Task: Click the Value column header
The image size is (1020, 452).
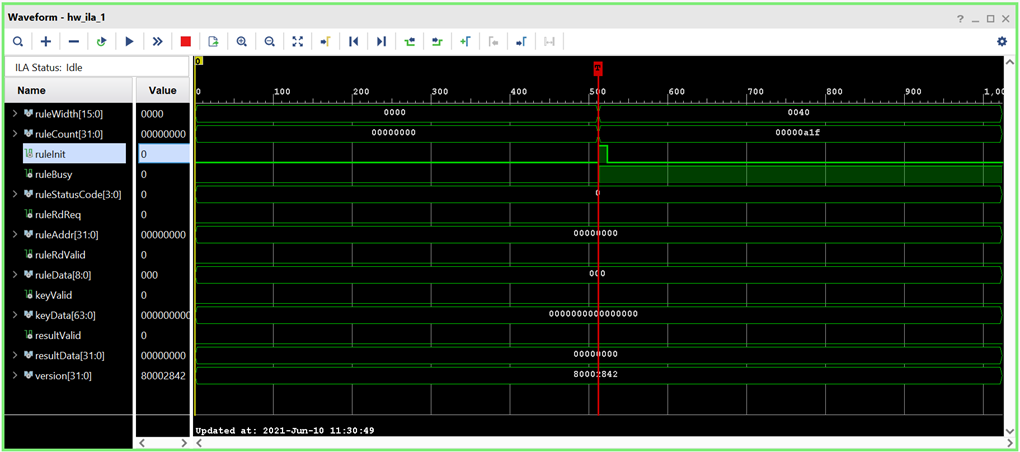Action: 163,90
